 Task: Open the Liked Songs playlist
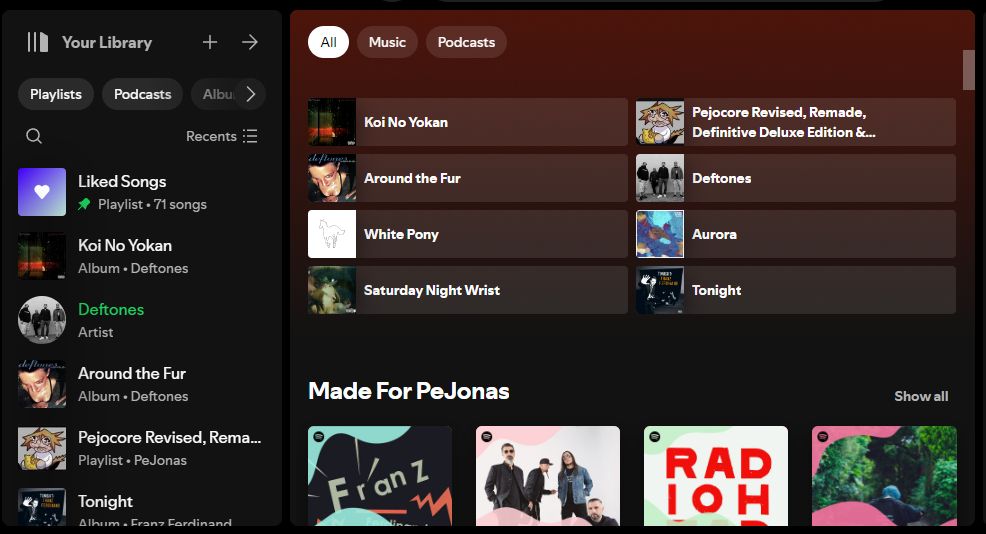point(141,192)
